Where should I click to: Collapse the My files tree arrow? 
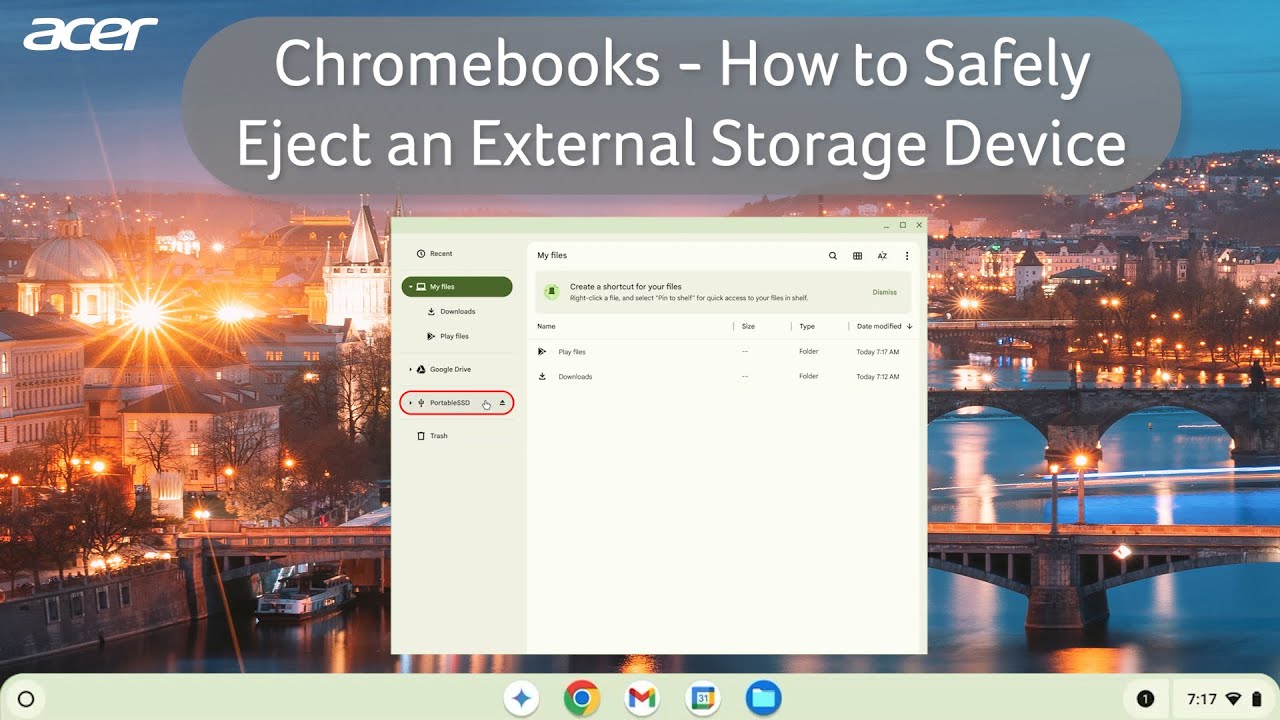tap(410, 287)
